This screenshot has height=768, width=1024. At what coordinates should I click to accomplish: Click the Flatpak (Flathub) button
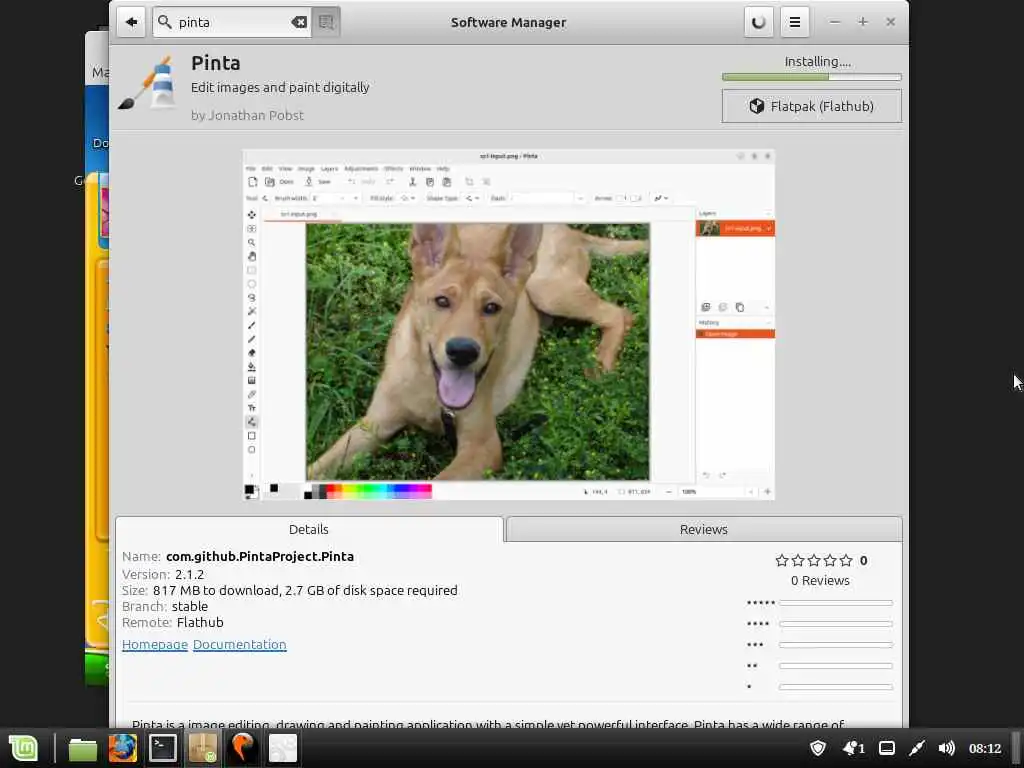click(812, 106)
